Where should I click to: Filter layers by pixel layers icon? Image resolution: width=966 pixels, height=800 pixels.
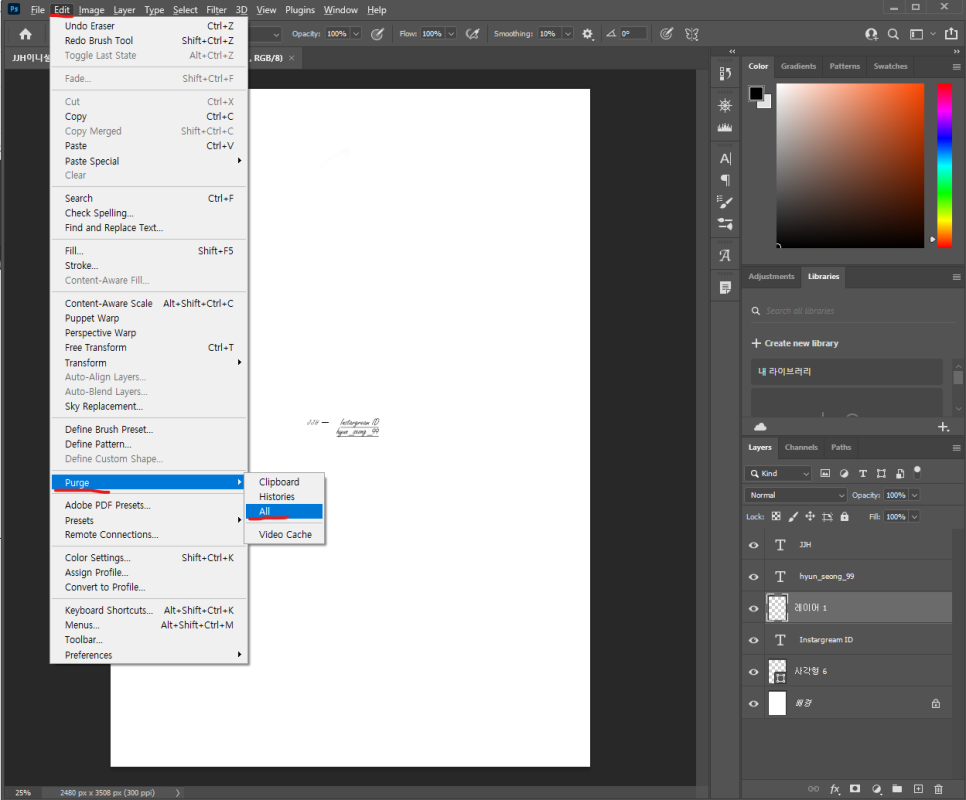tap(825, 473)
